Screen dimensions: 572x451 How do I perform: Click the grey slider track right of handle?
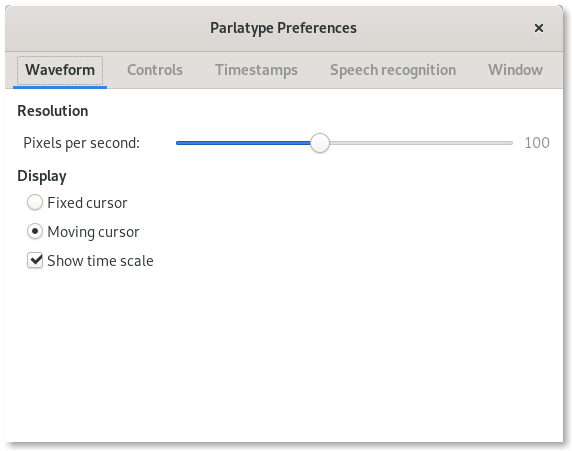[x=421, y=143]
